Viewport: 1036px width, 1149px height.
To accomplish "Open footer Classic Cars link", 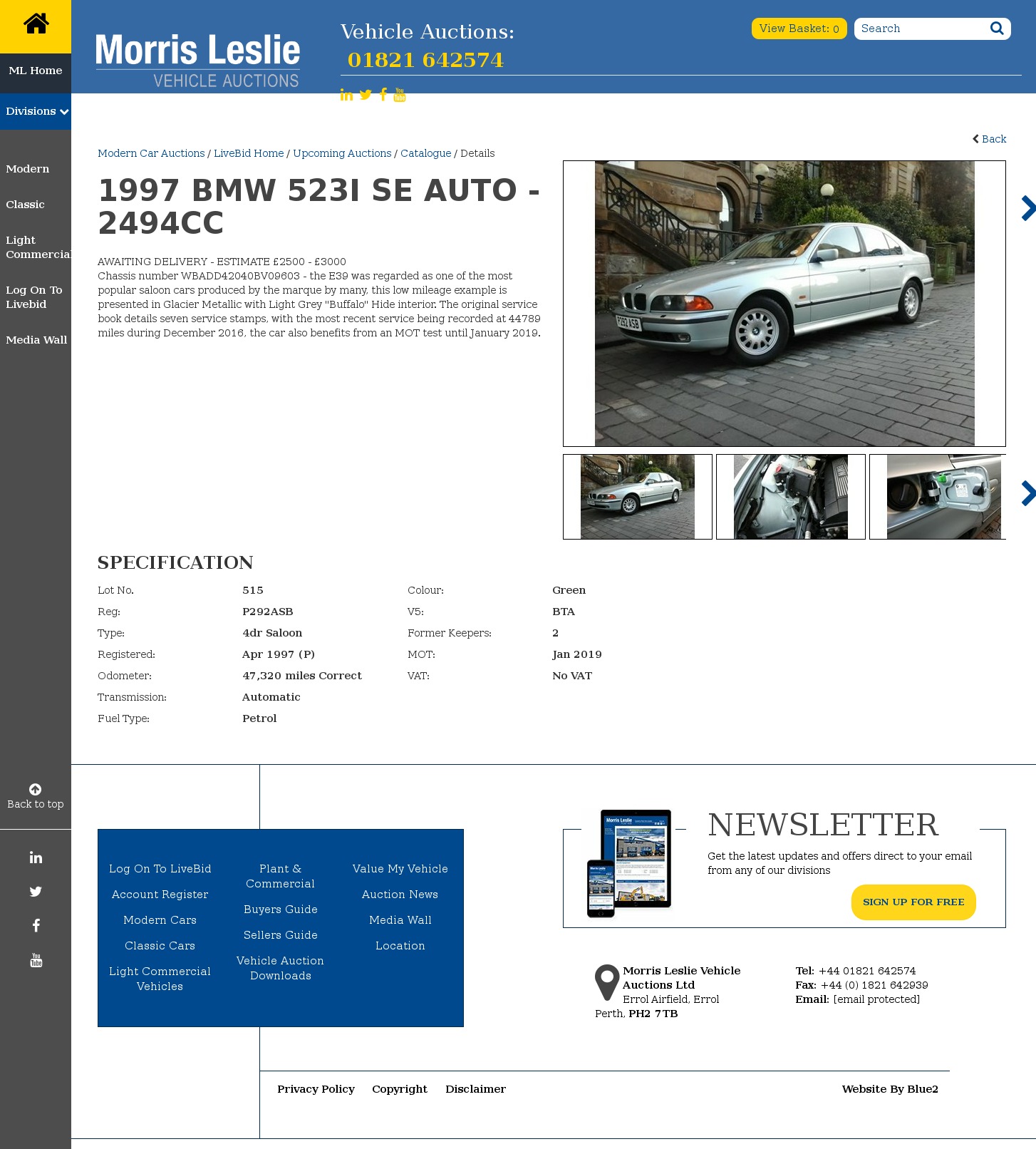I will (160, 946).
